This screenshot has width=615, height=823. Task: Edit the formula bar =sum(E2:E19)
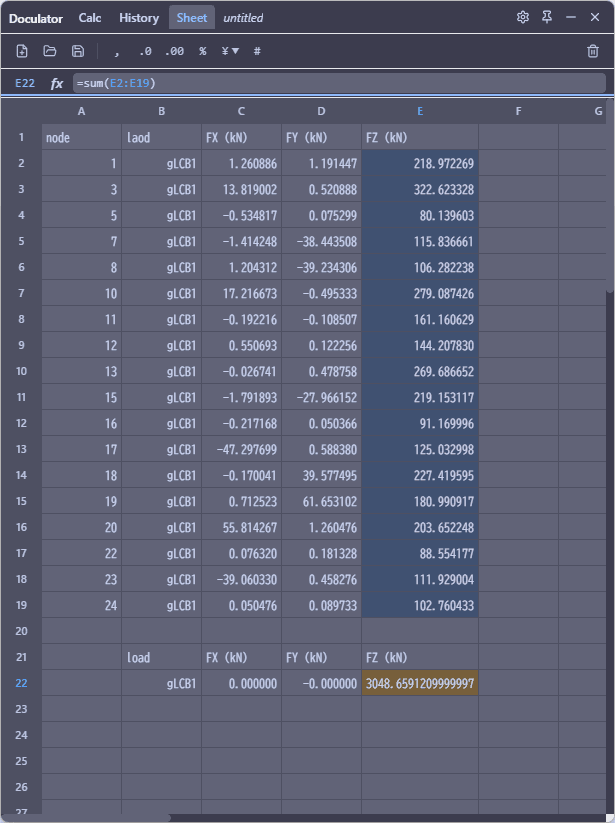[x=339, y=83]
